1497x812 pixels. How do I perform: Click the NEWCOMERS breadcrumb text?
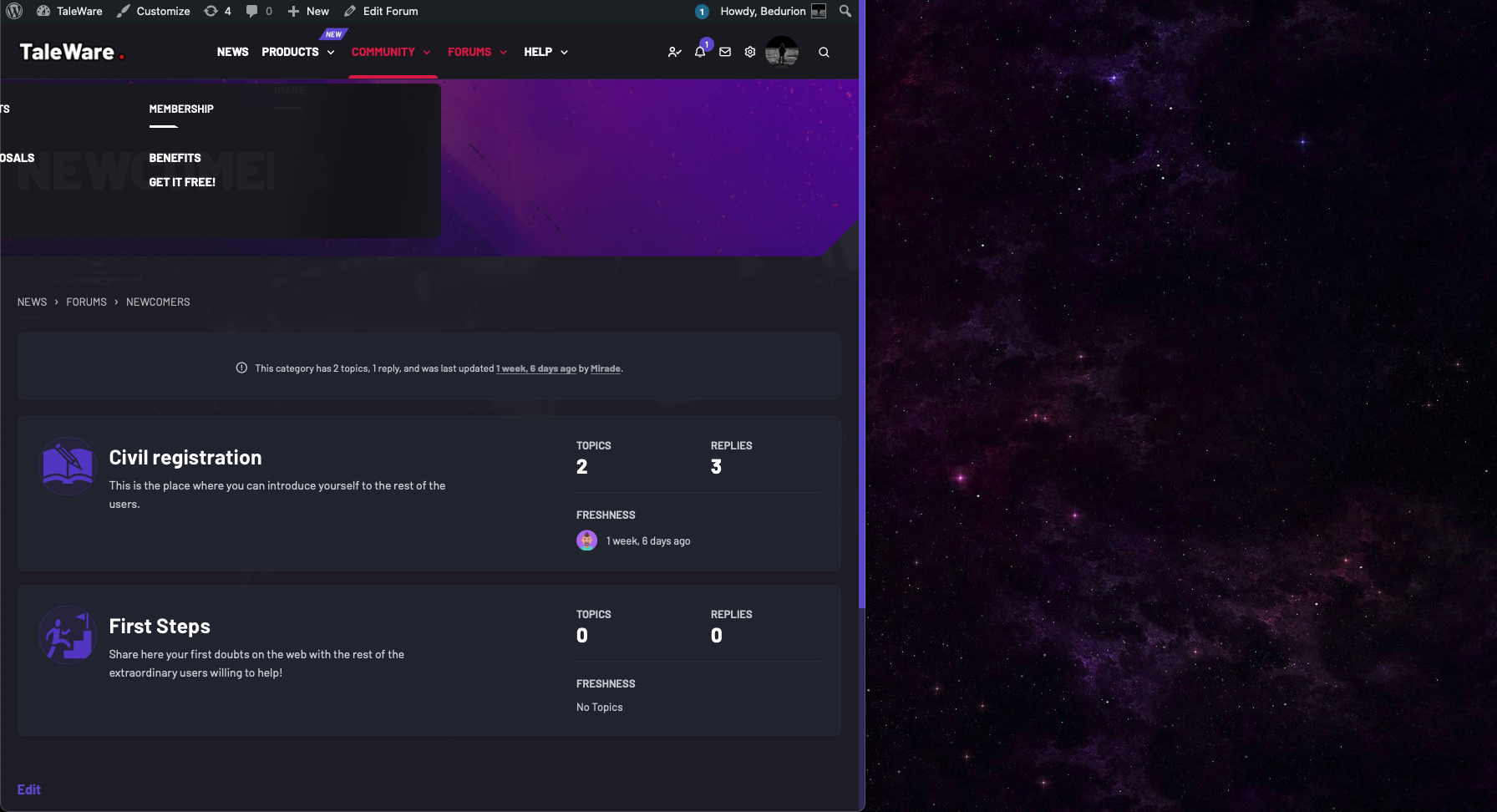[x=158, y=302]
